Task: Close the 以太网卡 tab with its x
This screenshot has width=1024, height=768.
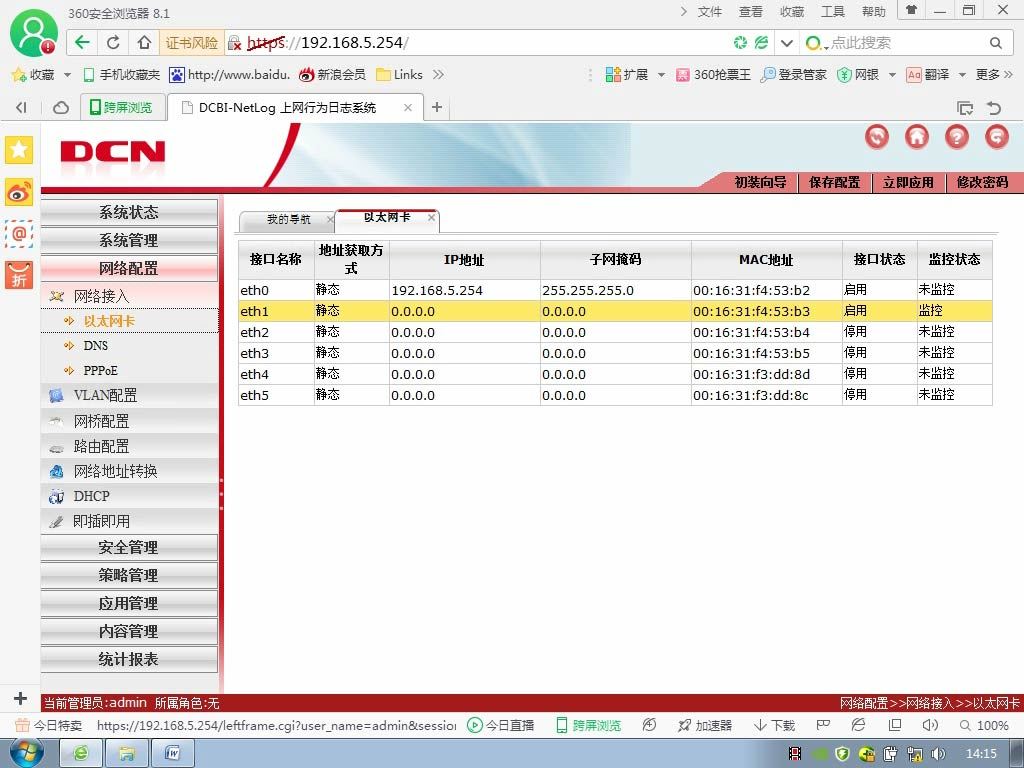Action: [431, 217]
